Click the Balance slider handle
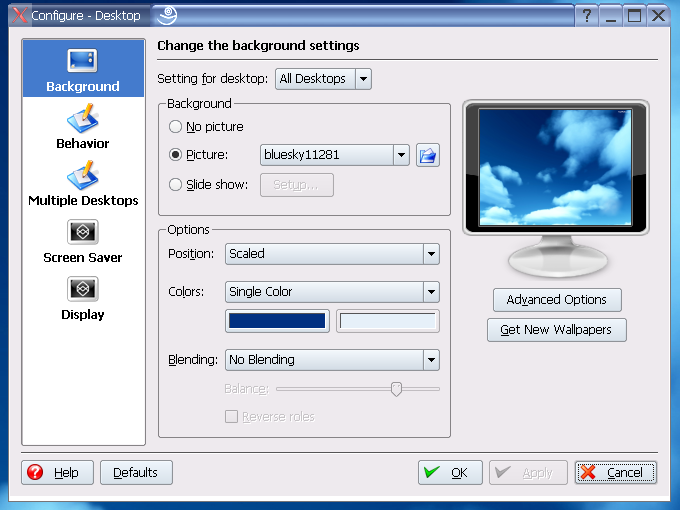The height and width of the screenshot is (510, 680). (396, 389)
